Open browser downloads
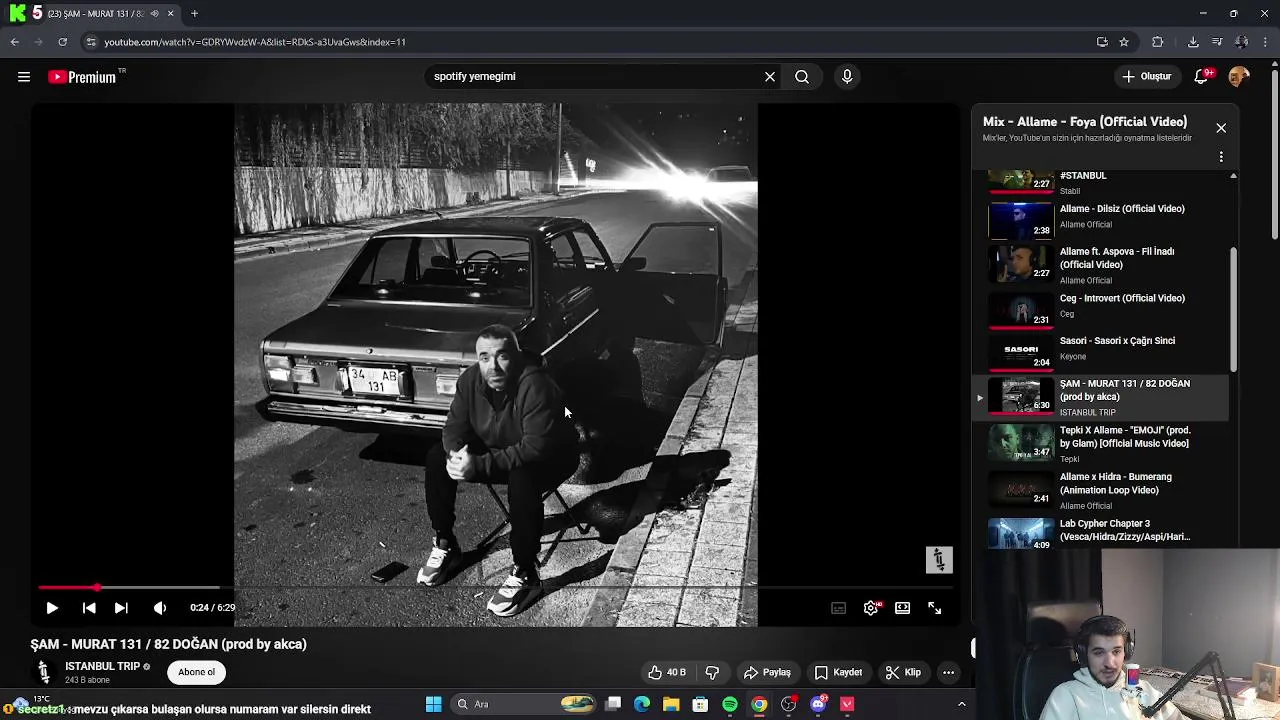The image size is (1280, 720). [1193, 42]
